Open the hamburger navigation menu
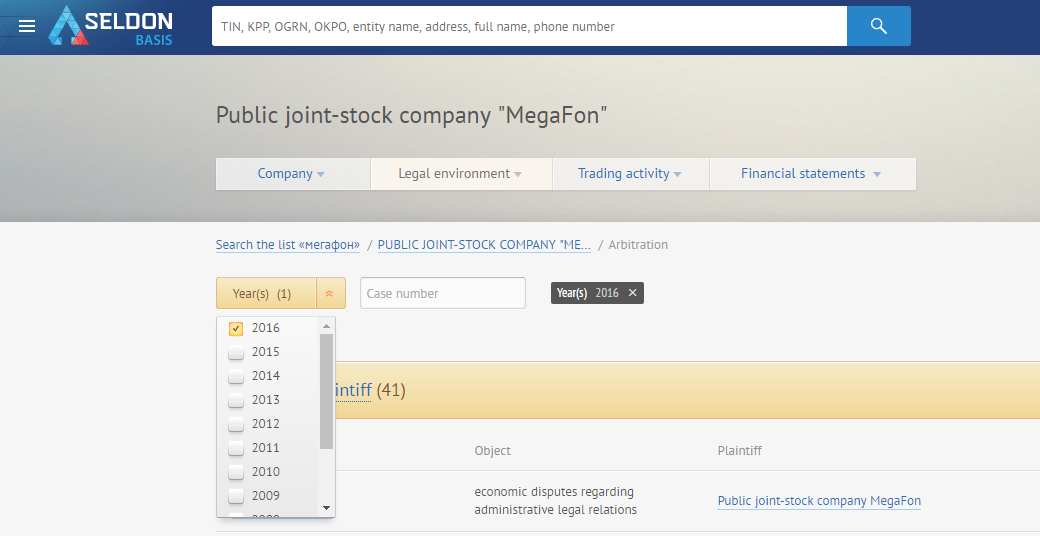Screen dimensions: 1040x536 click(27, 27)
